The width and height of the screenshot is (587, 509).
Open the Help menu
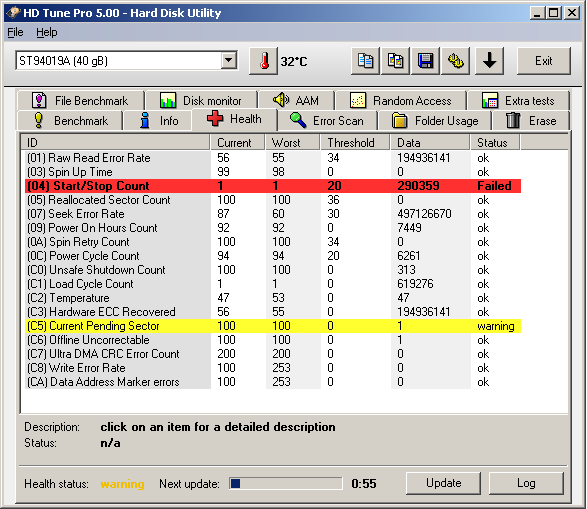tap(47, 33)
